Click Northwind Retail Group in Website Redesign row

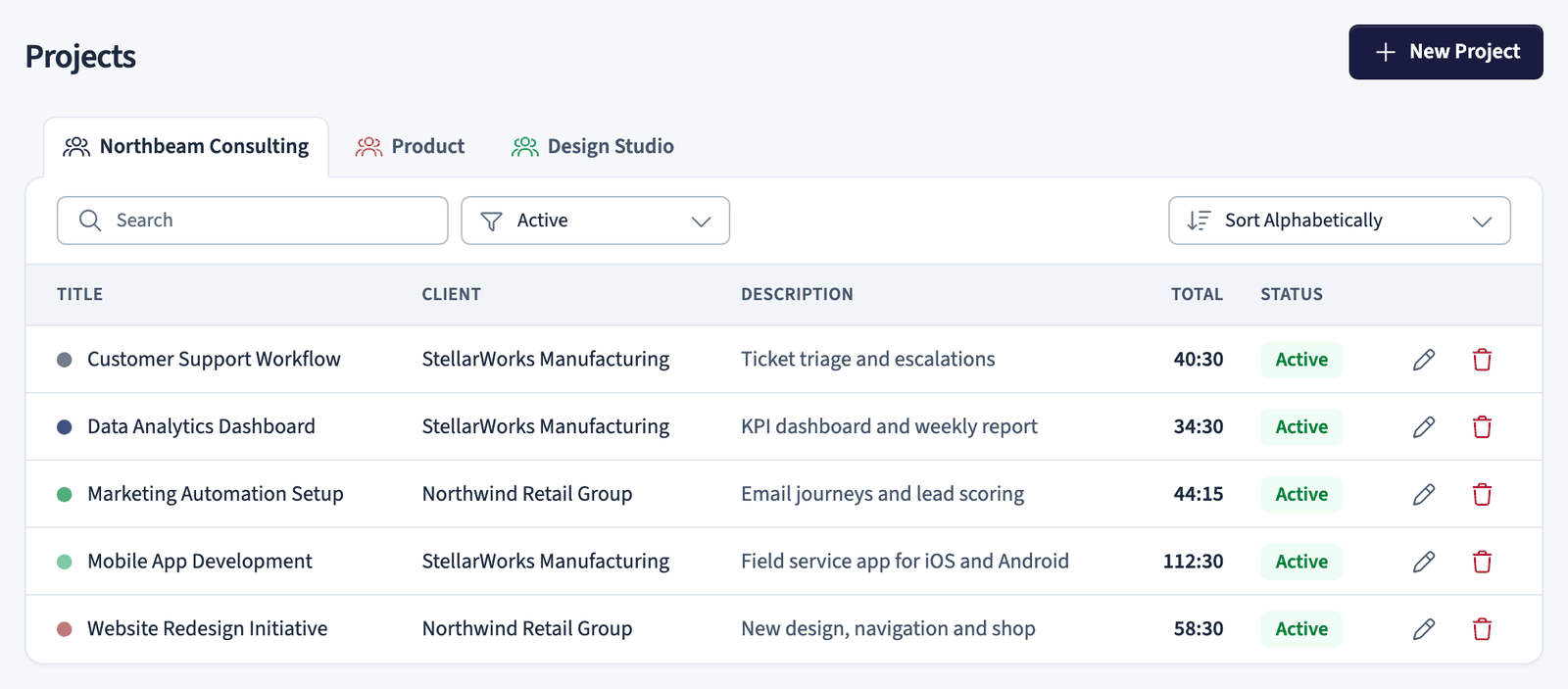pos(527,628)
